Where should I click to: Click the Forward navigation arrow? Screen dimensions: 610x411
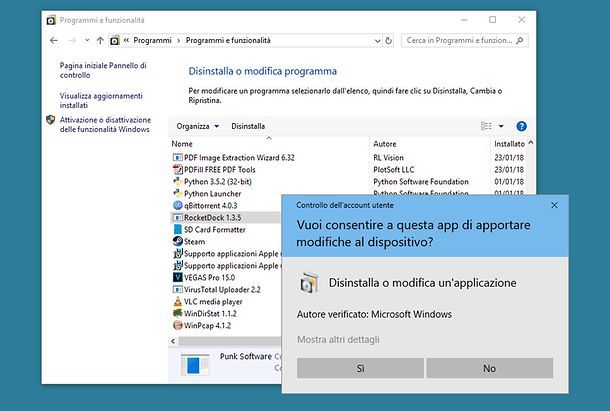click(x=72, y=40)
